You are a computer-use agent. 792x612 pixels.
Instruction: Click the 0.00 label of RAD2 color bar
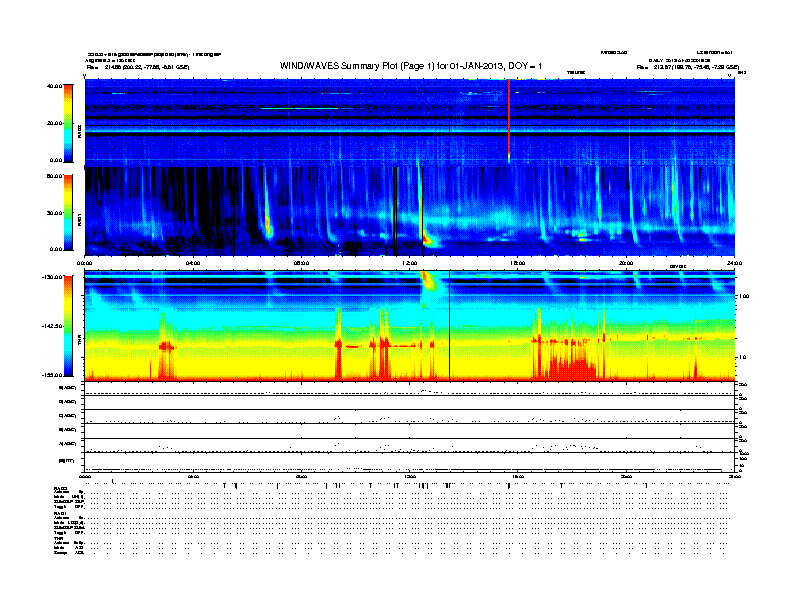(56, 160)
